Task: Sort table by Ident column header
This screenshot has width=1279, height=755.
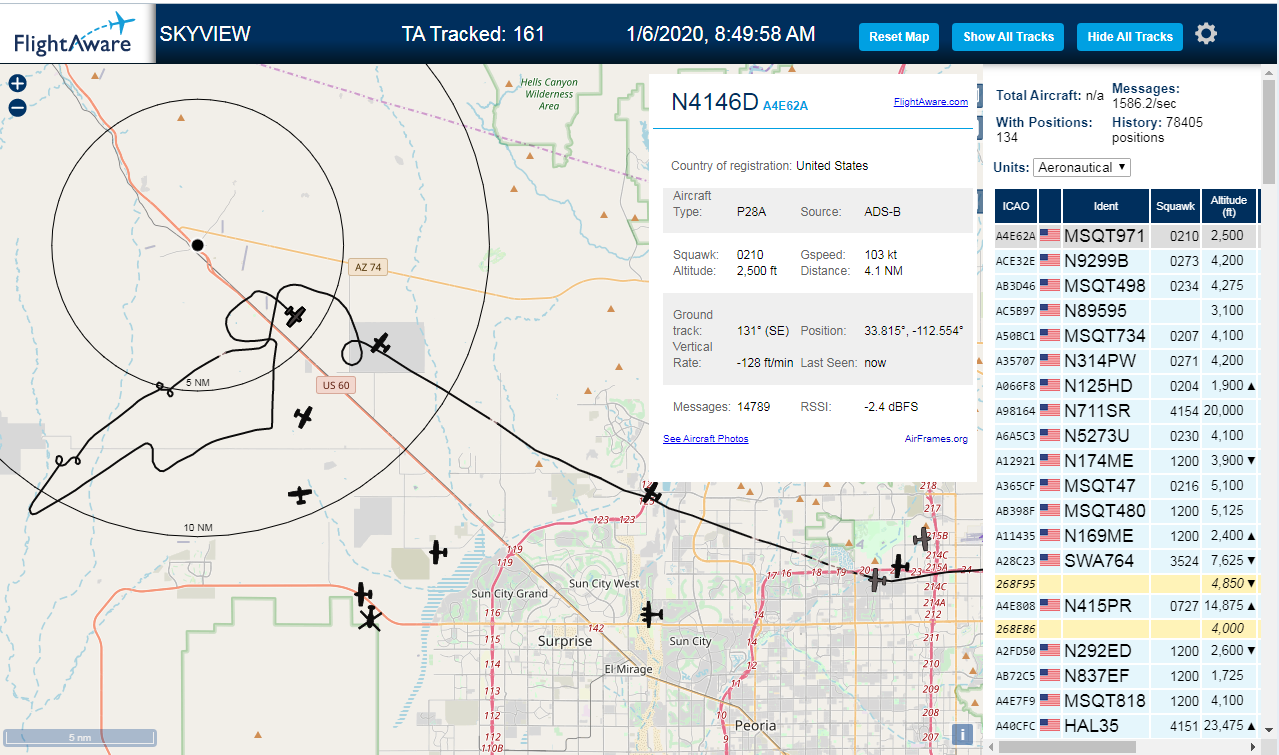Action: [1106, 206]
